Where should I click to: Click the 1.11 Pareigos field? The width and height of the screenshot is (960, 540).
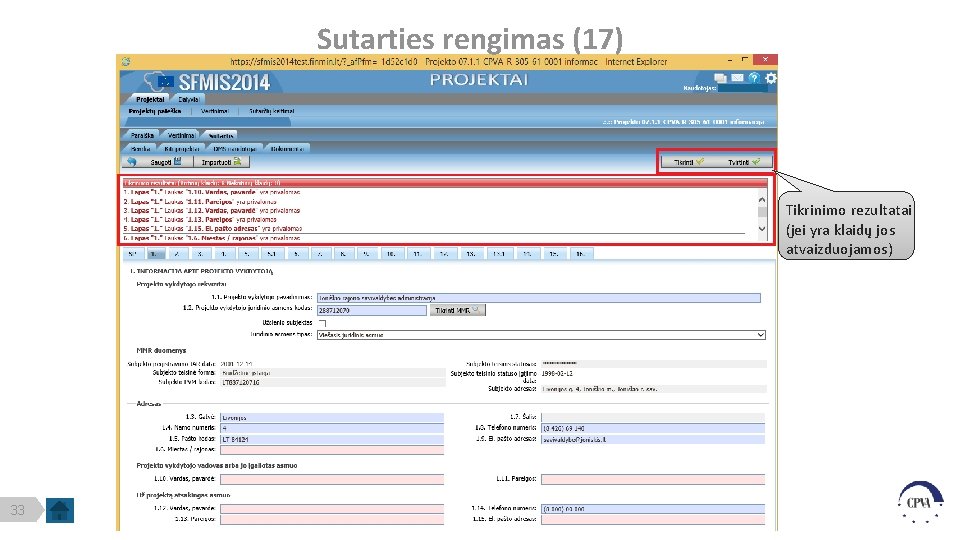point(653,479)
